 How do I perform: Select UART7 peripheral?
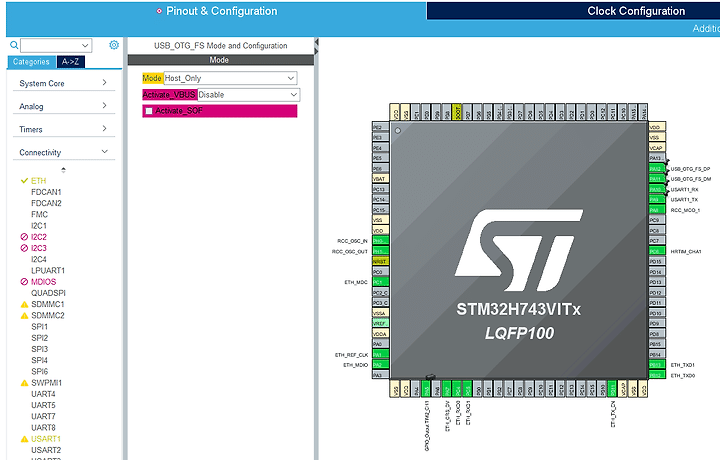tap(43, 416)
